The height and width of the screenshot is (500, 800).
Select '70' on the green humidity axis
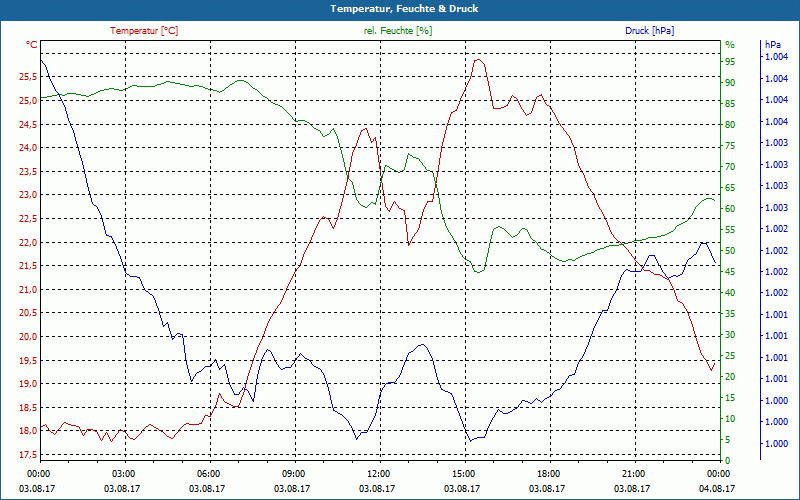730,167
